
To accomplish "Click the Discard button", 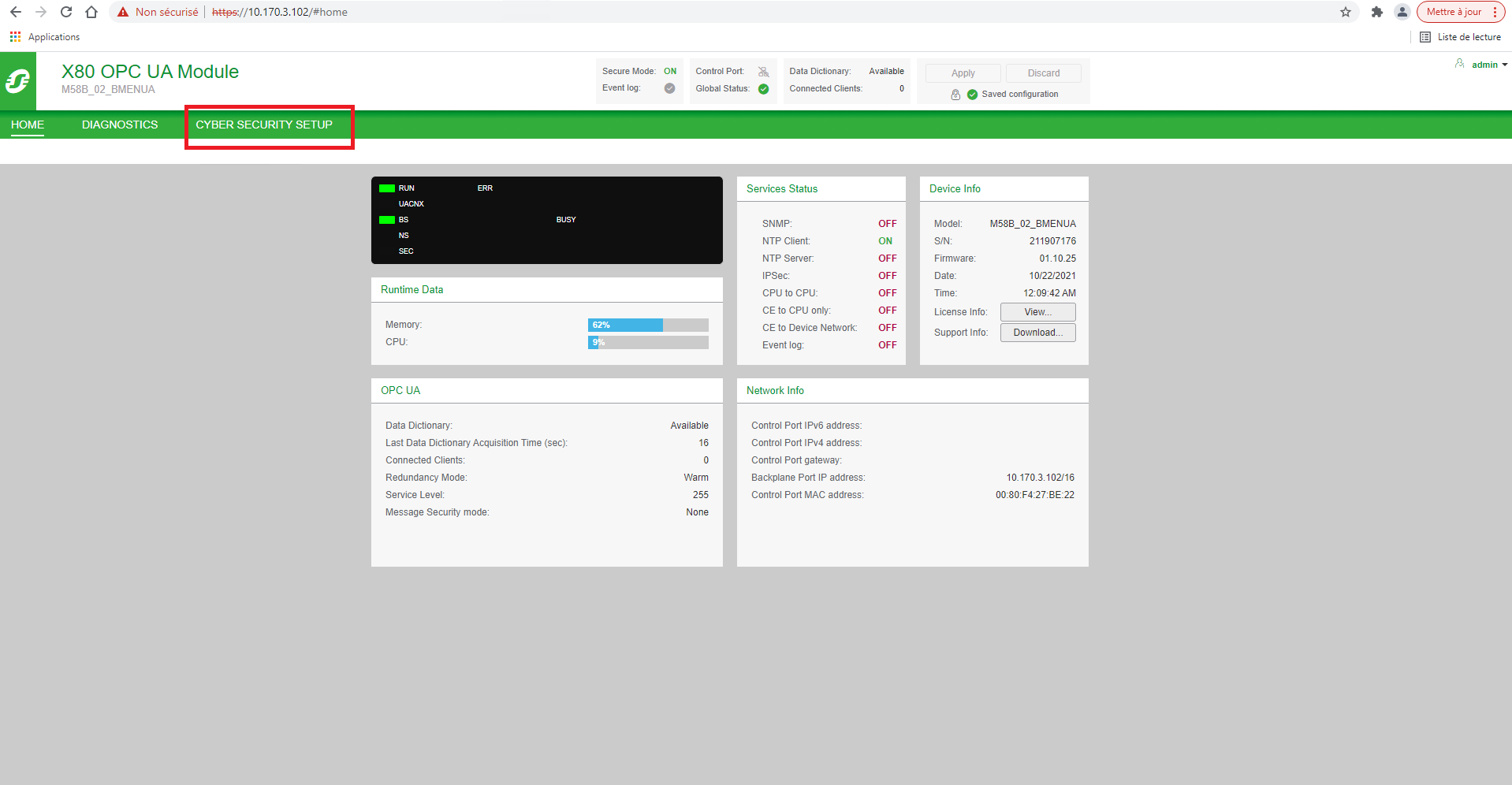I will pos(1043,73).
